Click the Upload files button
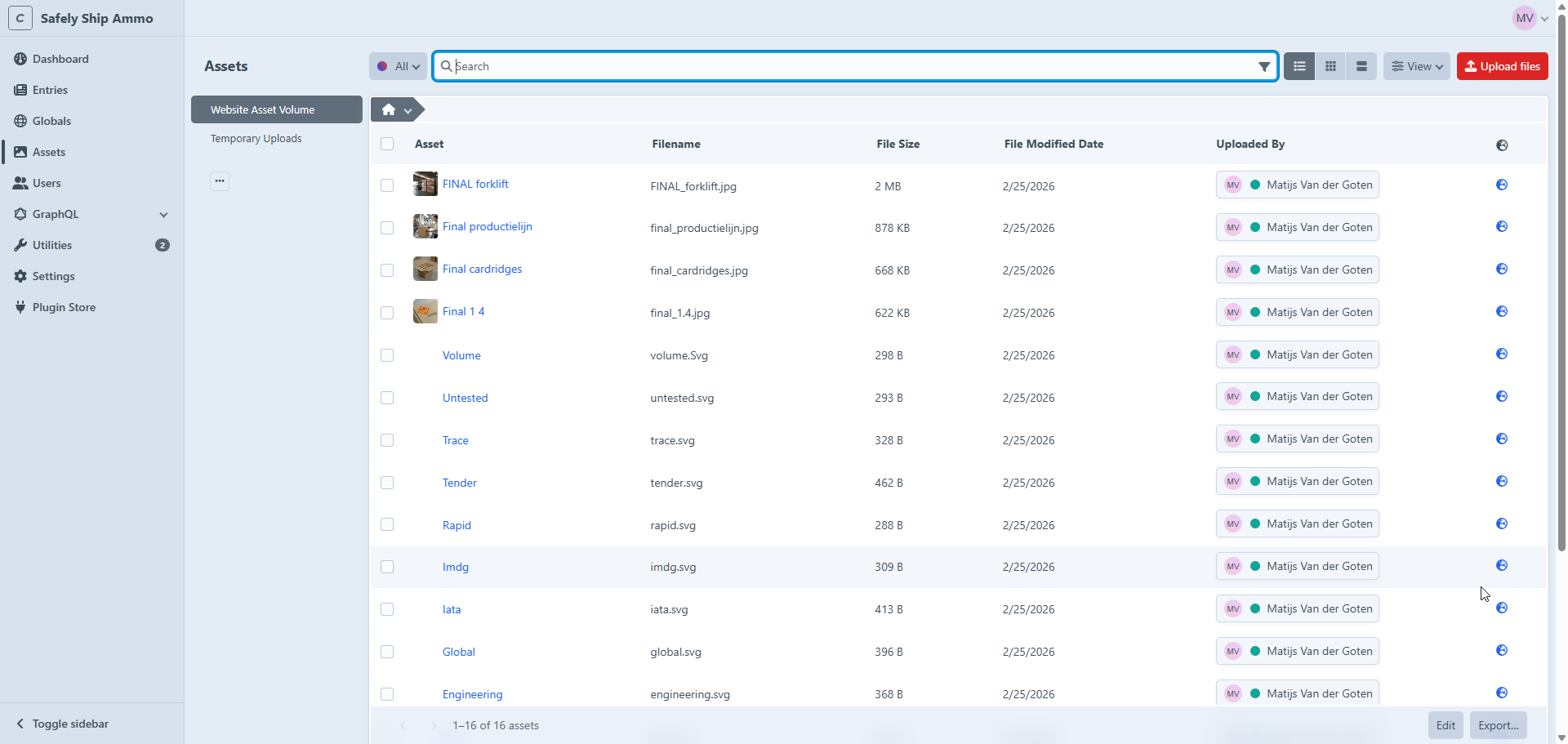The image size is (1568, 744). click(x=1503, y=66)
